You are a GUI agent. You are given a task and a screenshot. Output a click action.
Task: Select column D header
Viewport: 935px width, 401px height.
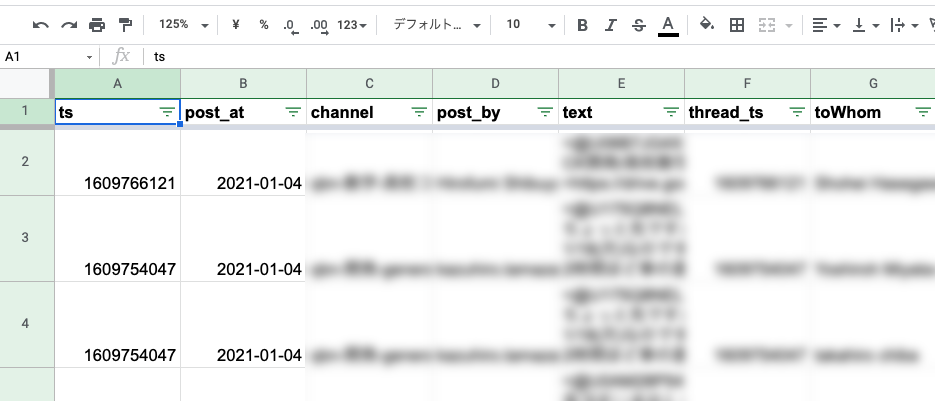496,84
